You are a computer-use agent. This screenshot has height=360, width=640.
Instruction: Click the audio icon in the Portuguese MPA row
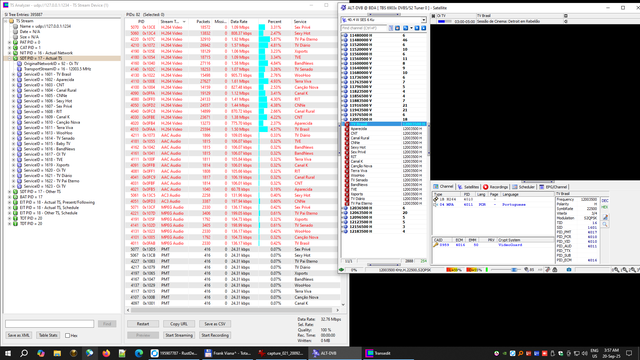pos(436,204)
